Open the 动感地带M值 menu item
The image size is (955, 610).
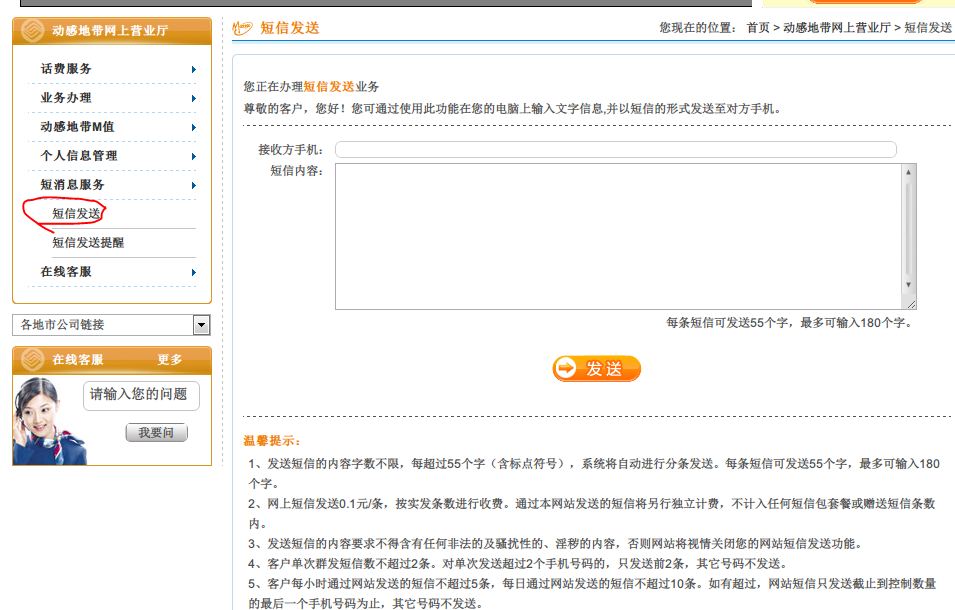(x=77, y=127)
